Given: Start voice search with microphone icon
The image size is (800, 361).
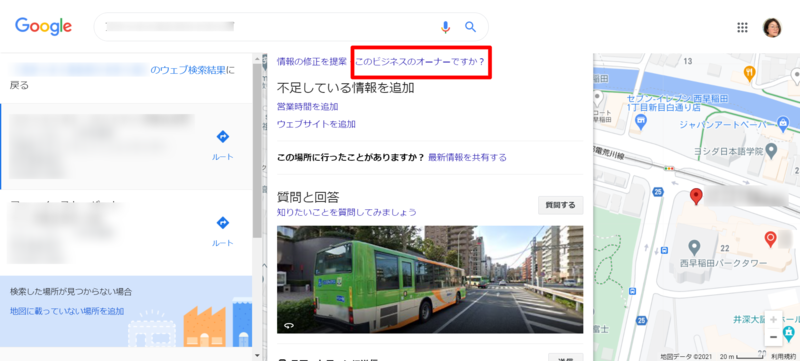Looking at the screenshot, I should pyautogui.click(x=445, y=27).
